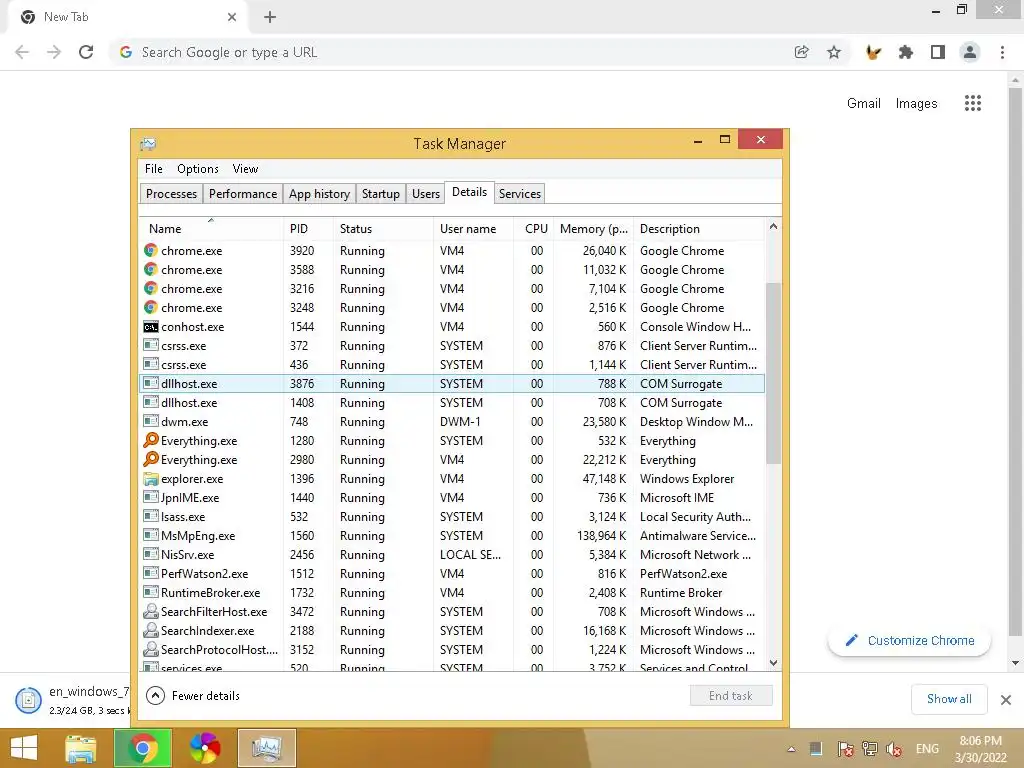Screen dimensions: 1024x768
Task: Click the downloaded en_windows file icon
Action: pyautogui.click(x=29, y=700)
